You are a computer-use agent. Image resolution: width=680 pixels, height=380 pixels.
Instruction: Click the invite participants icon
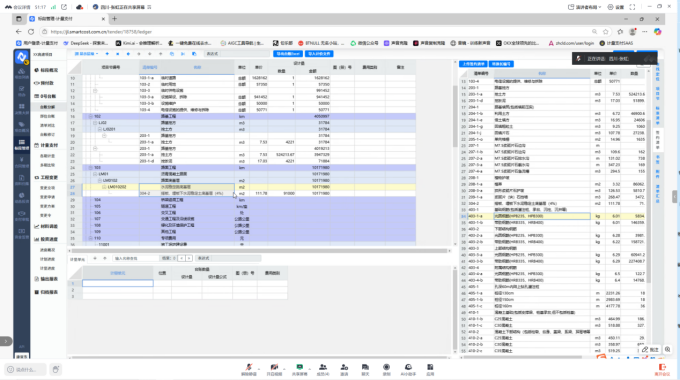point(344,369)
